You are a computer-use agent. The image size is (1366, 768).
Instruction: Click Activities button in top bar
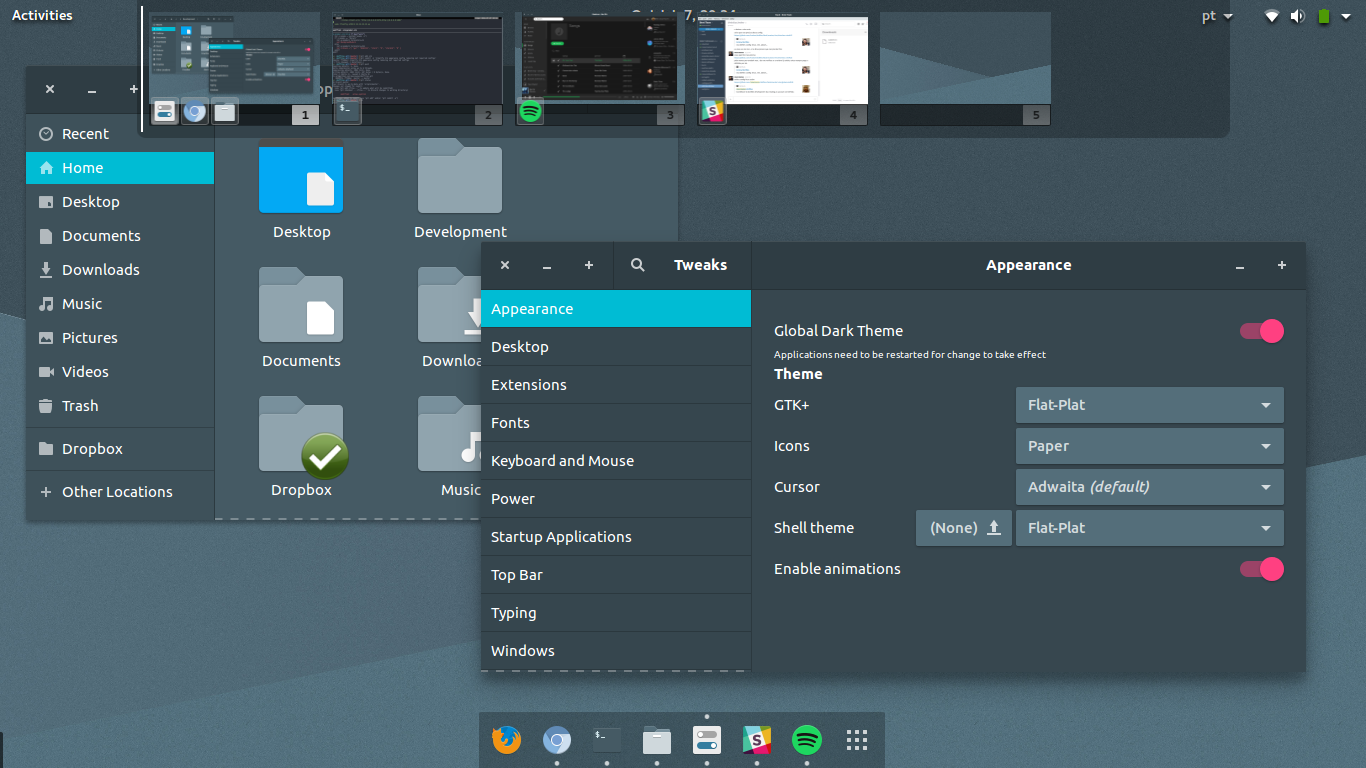pyautogui.click(x=42, y=15)
